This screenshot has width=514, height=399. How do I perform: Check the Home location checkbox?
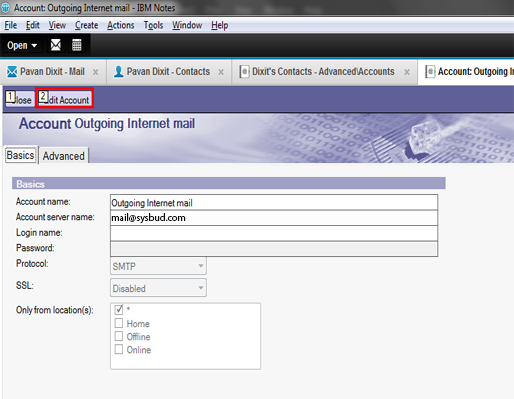[119, 323]
